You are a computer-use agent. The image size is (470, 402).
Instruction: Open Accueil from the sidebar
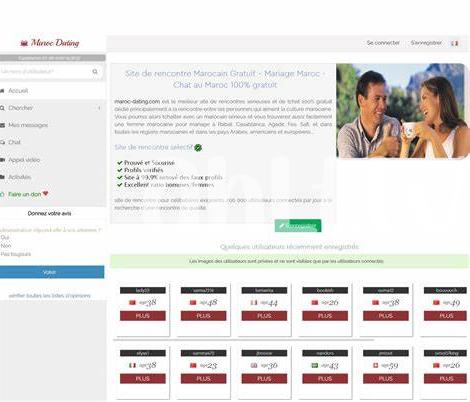(18, 91)
